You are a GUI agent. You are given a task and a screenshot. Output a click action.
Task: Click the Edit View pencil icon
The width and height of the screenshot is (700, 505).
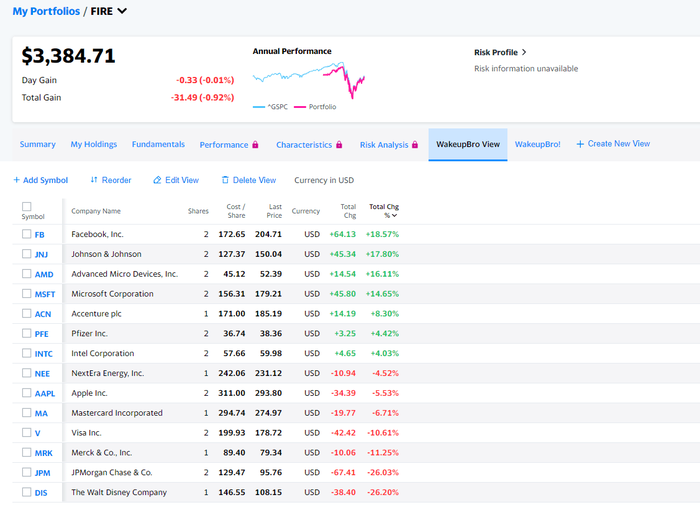pyautogui.click(x=157, y=180)
